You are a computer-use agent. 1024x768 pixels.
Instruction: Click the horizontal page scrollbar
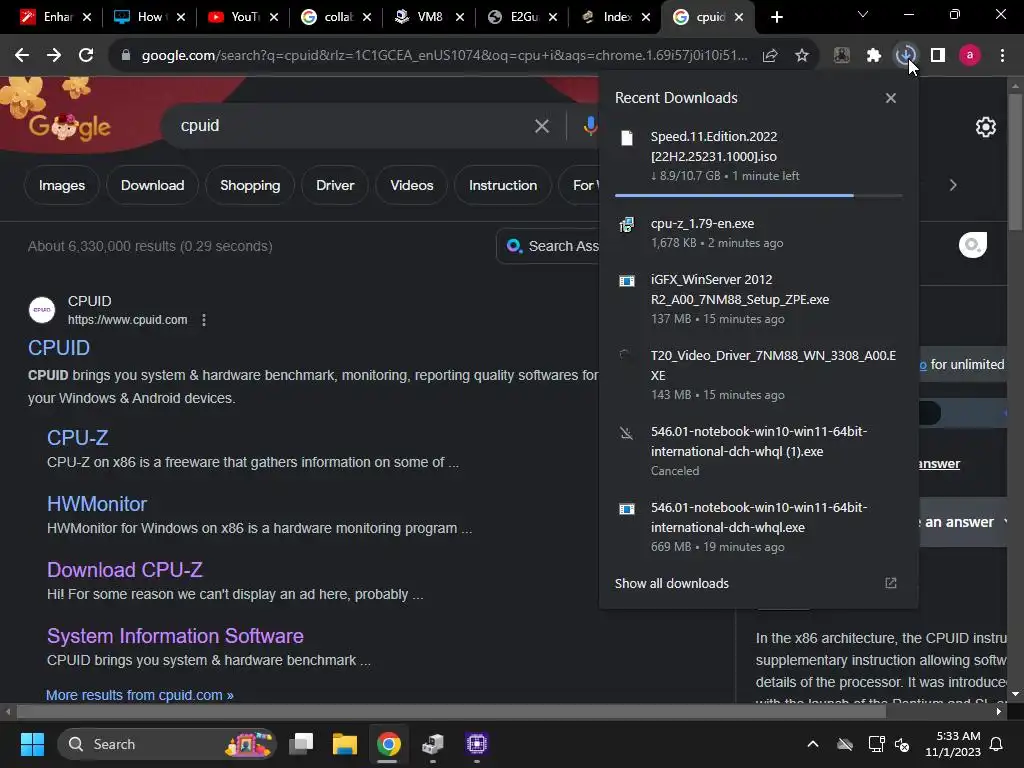(x=451, y=711)
